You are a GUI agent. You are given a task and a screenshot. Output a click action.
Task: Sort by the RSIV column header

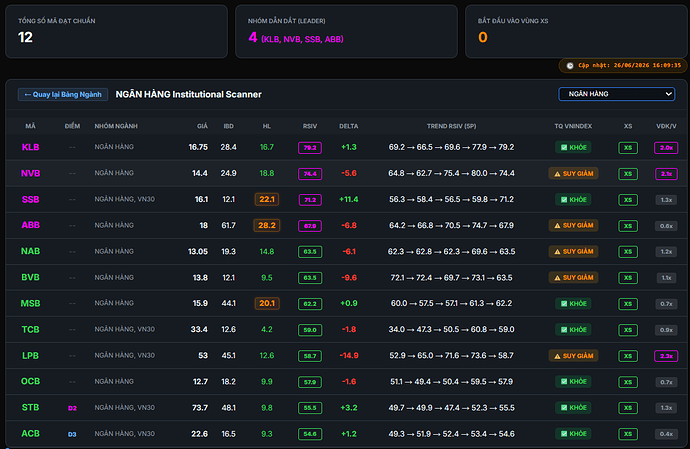coord(310,126)
